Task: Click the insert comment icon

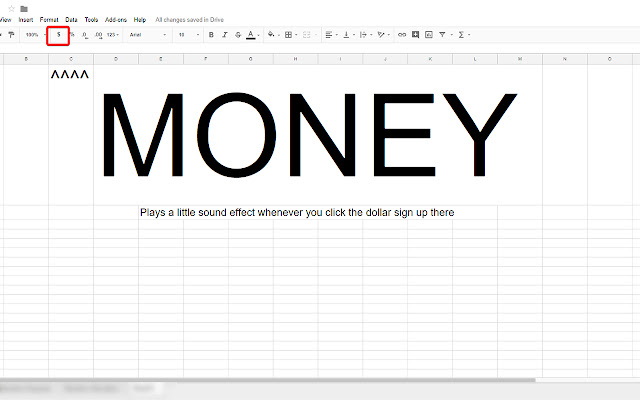Action: coord(416,35)
